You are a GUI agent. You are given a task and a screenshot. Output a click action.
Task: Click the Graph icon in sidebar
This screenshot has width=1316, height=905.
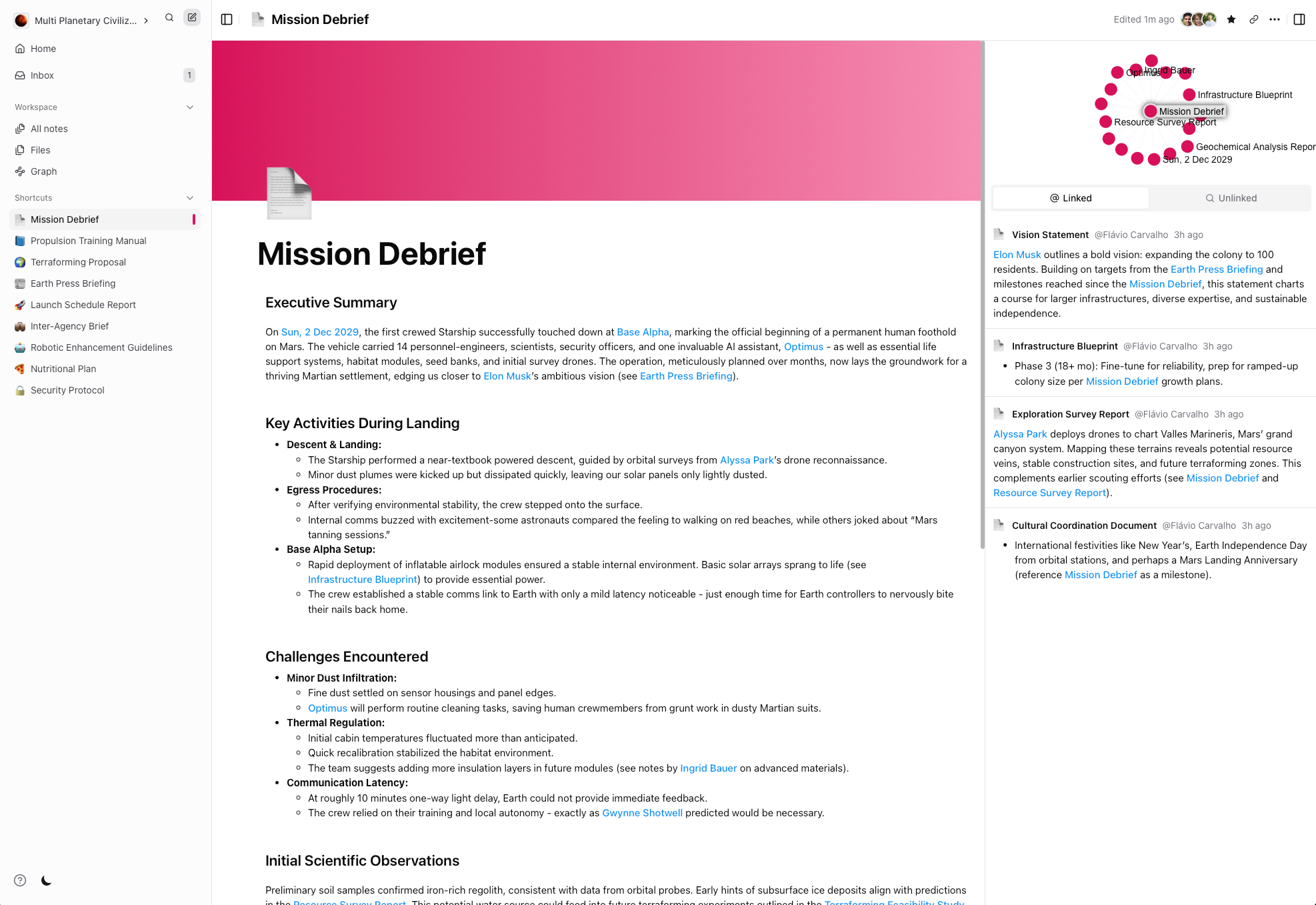pyautogui.click(x=20, y=171)
